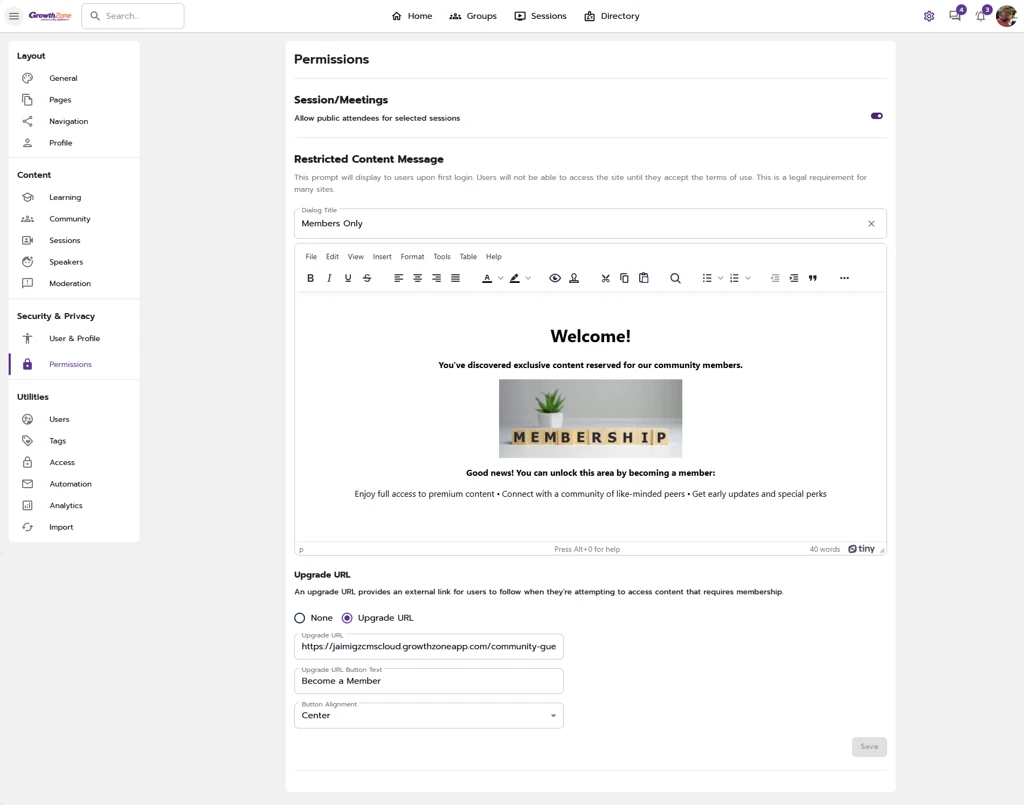Open Automation in the Utilities sidebar
This screenshot has width=1024, height=805.
[70, 484]
